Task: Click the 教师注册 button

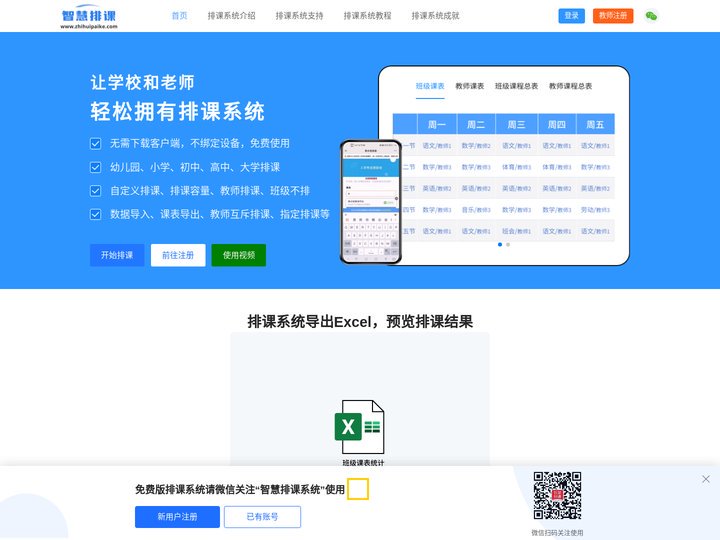Action: (613, 16)
